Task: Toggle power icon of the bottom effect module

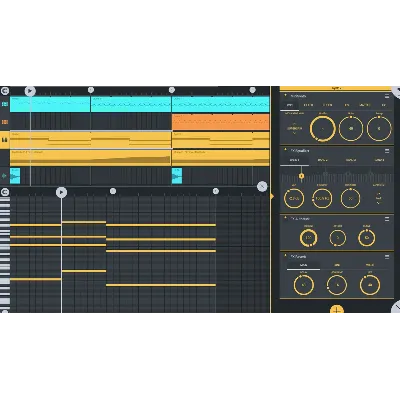Action: point(285,256)
